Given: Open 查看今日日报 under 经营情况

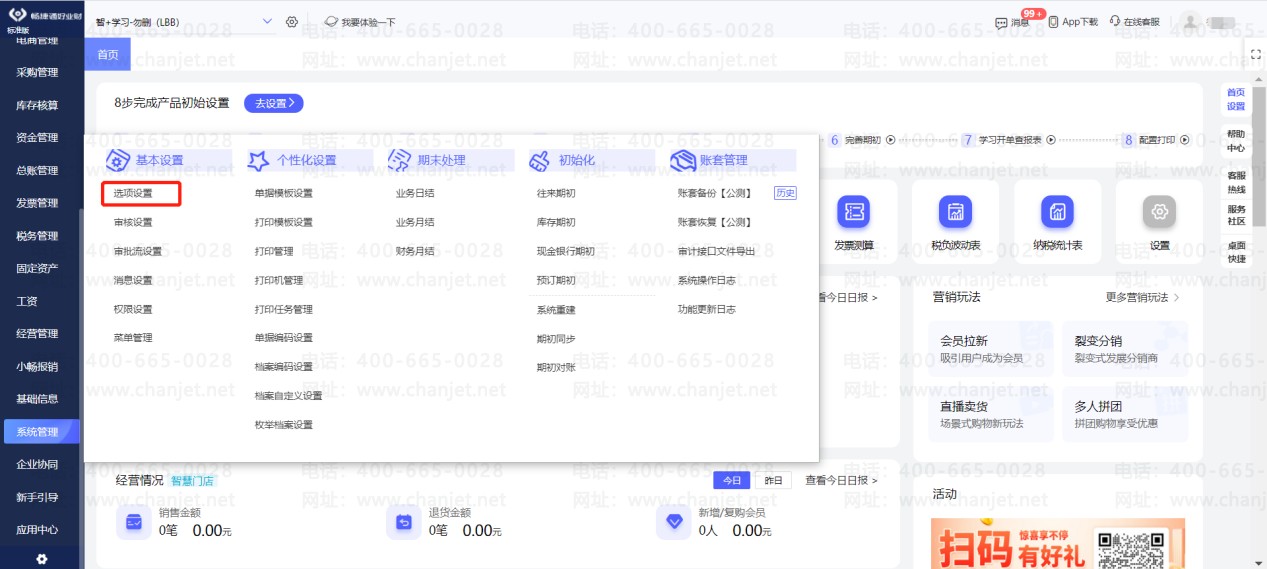Looking at the screenshot, I should [841, 480].
